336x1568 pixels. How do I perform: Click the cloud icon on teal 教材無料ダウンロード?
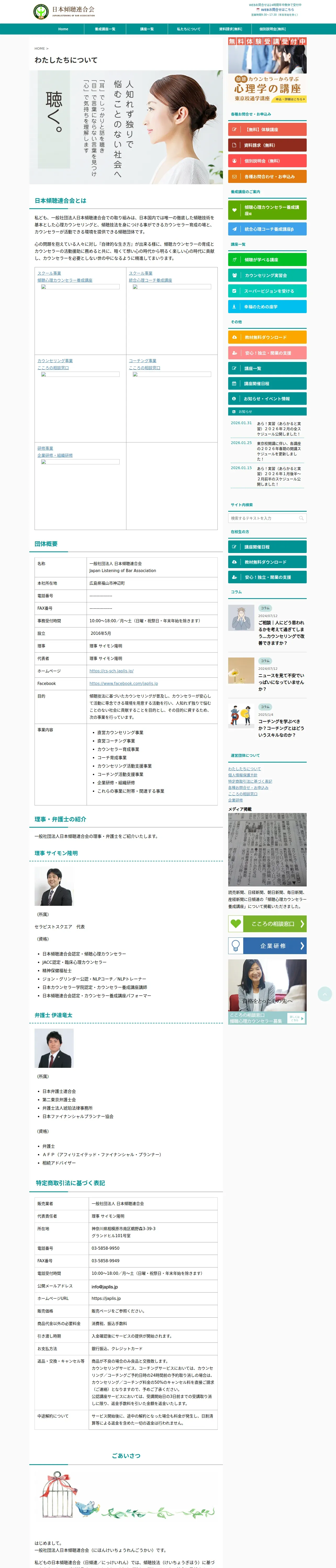click(x=234, y=562)
